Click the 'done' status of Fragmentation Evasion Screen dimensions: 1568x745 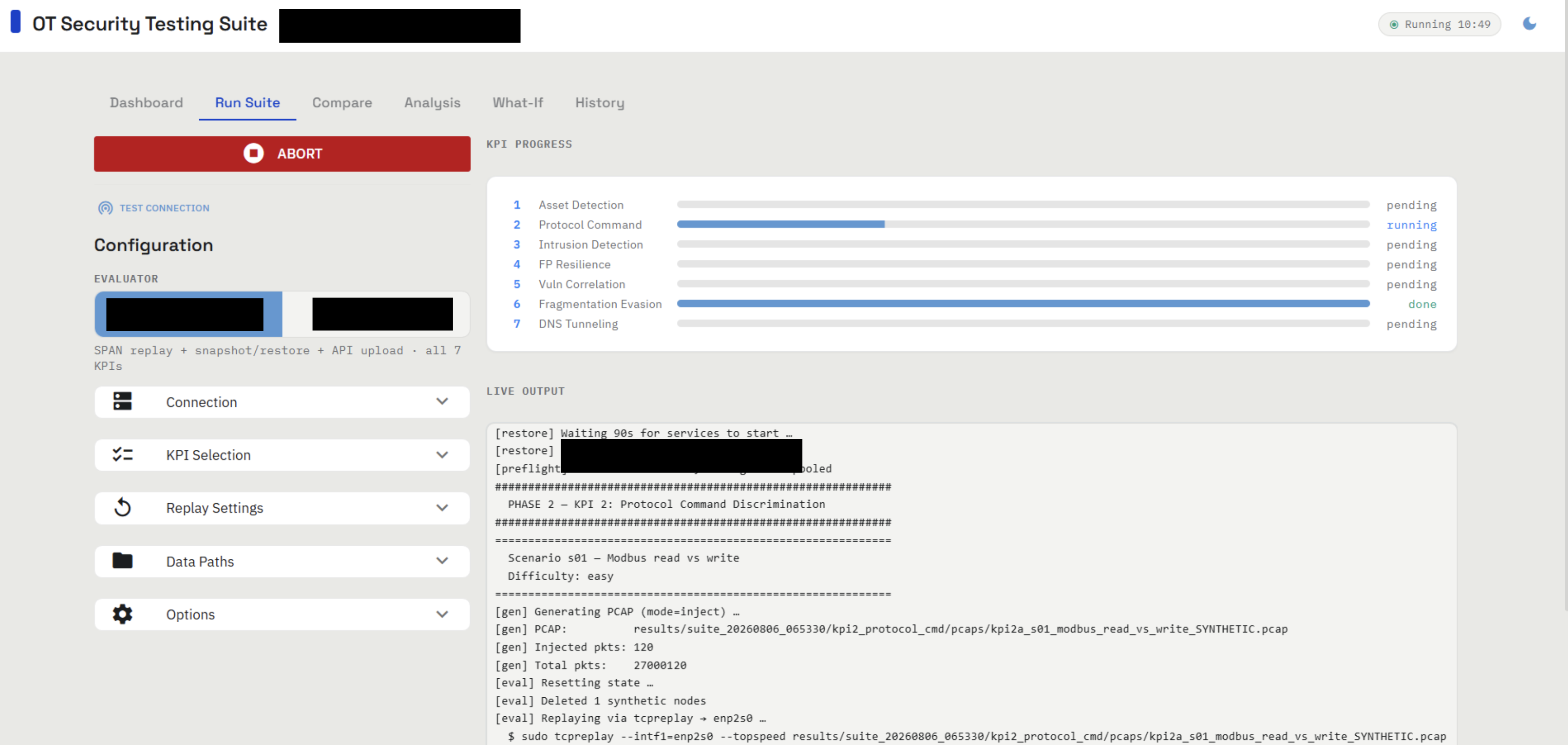point(1422,304)
